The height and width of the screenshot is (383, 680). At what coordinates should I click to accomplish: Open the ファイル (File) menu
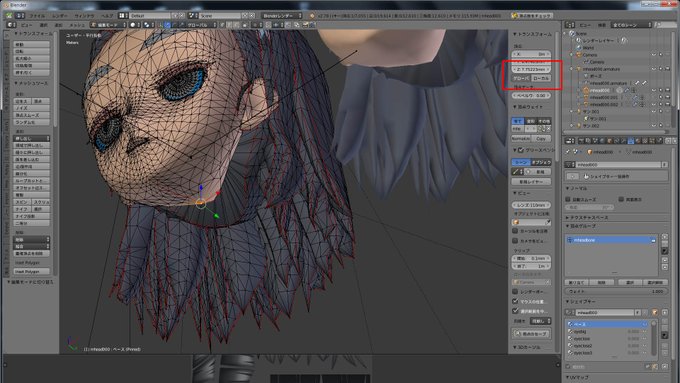coord(37,16)
